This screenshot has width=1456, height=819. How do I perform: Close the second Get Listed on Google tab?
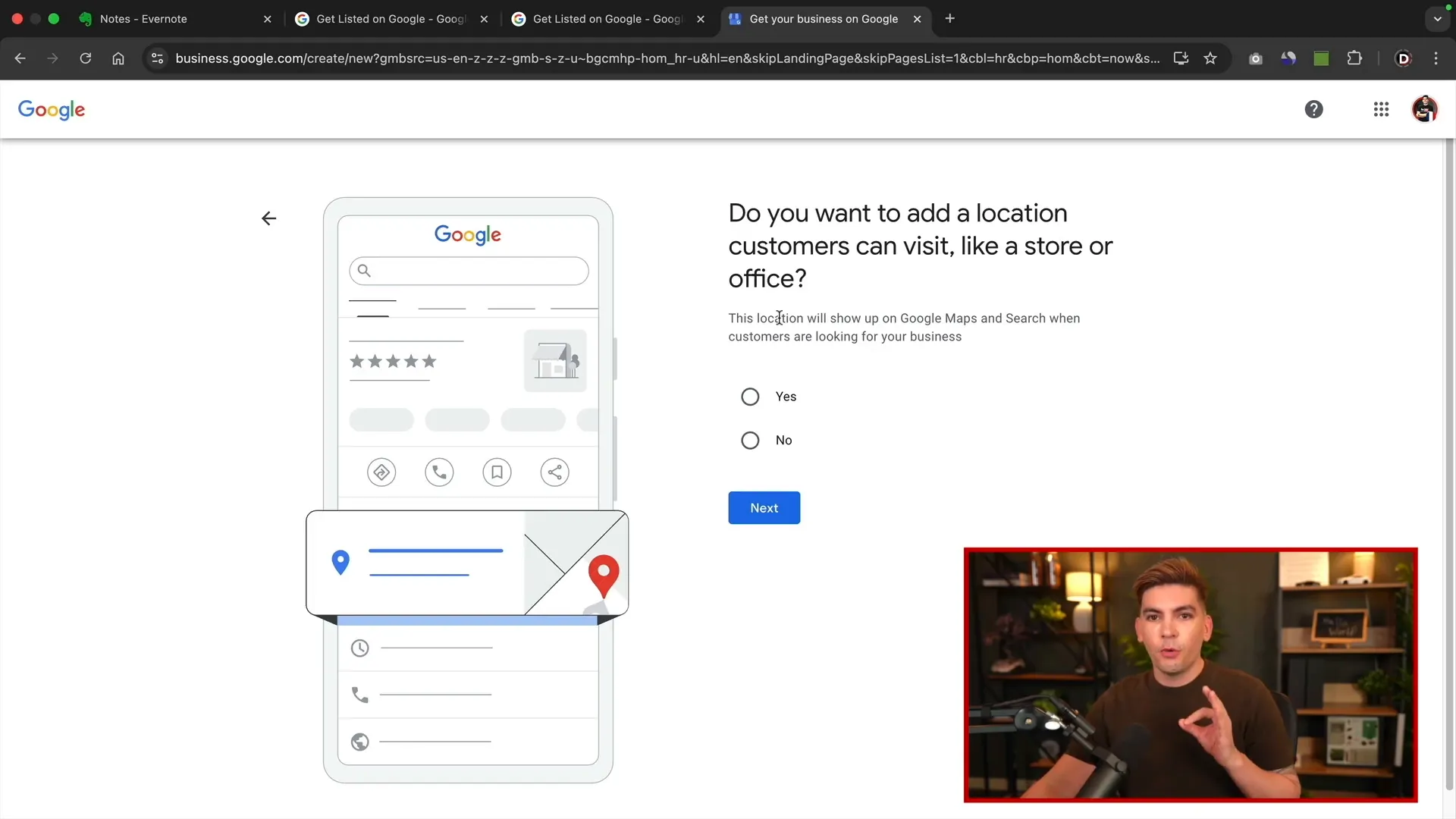click(700, 19)
